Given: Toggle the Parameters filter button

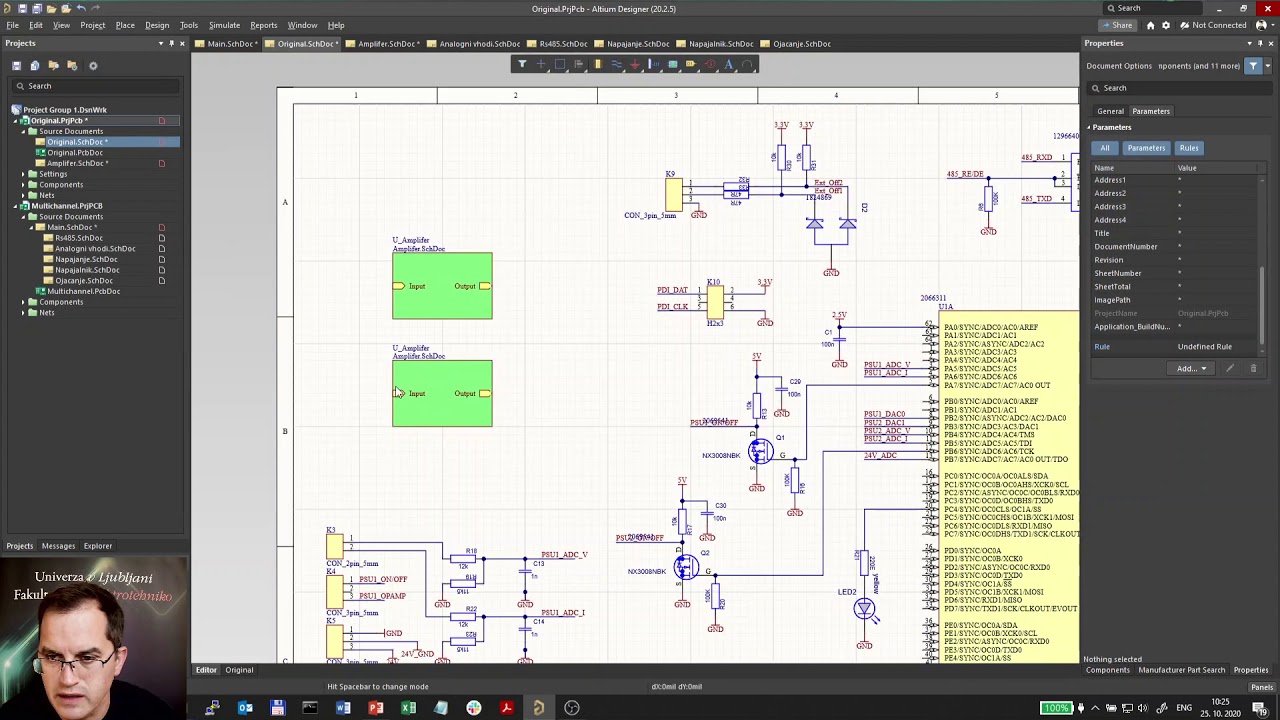Looking at the screenshot, I should pyautogui.click(x=1146, y=148).
